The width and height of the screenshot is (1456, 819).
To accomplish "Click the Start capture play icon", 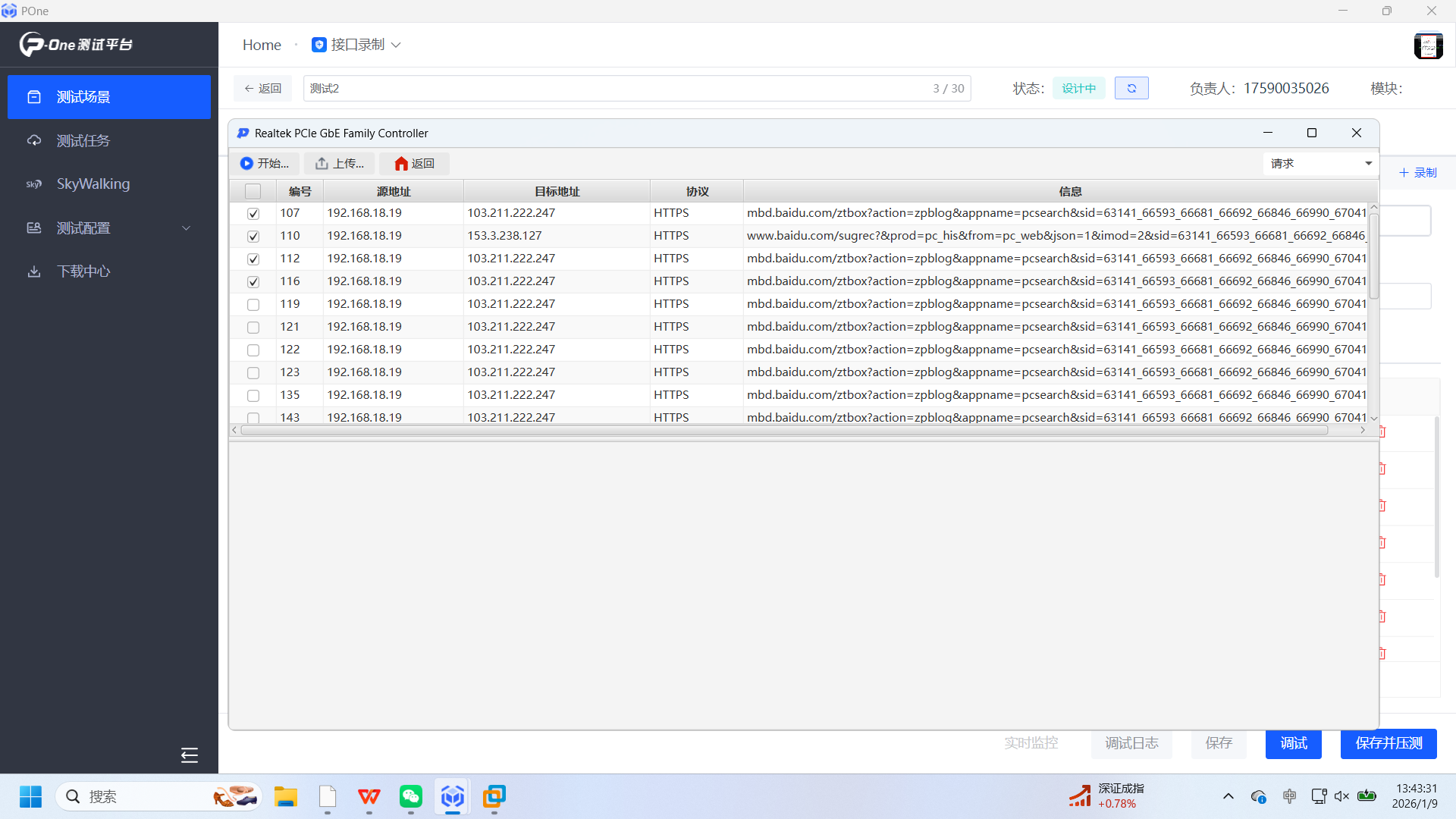I will [247, 163].
